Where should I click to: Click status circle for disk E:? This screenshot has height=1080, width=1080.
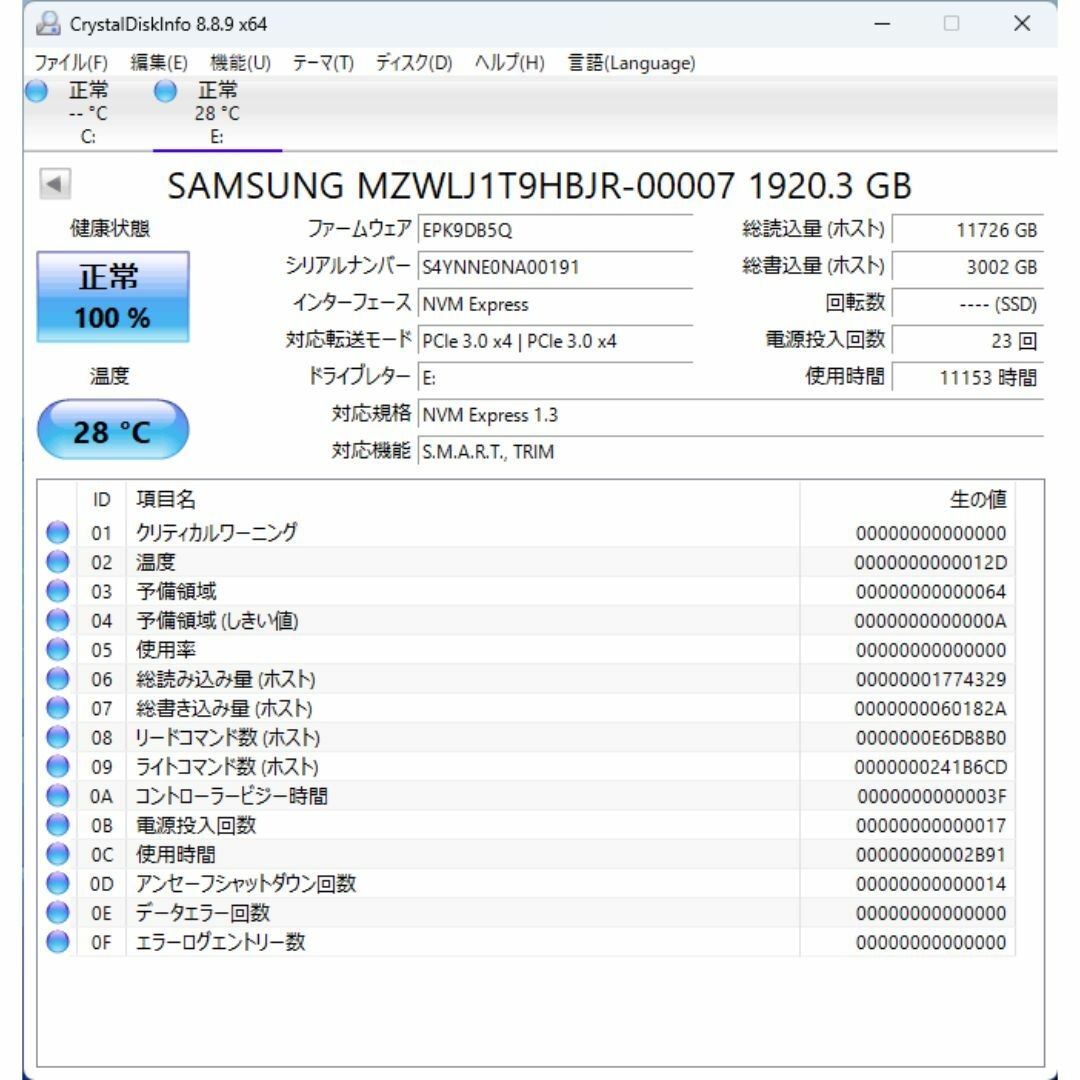click(165, 92)
